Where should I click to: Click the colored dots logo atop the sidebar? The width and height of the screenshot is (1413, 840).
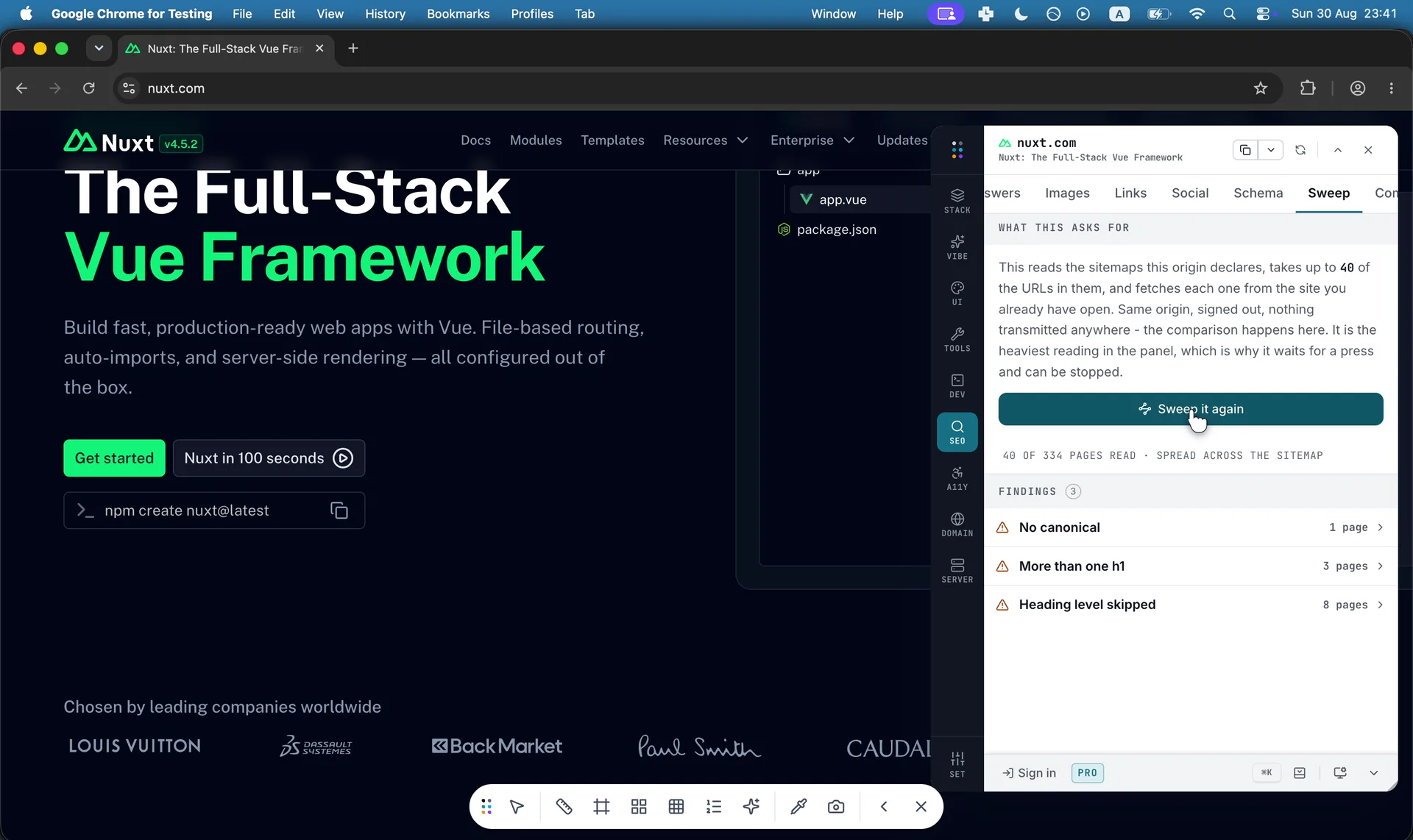[957, 150]
